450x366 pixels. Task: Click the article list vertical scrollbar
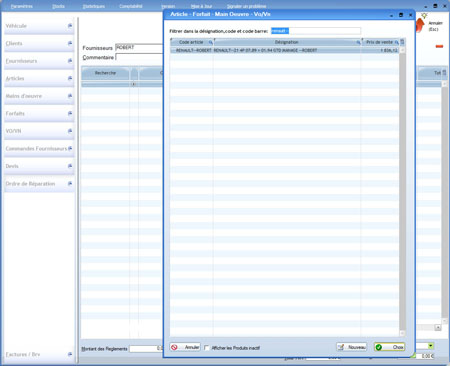(x=402, y=191)
